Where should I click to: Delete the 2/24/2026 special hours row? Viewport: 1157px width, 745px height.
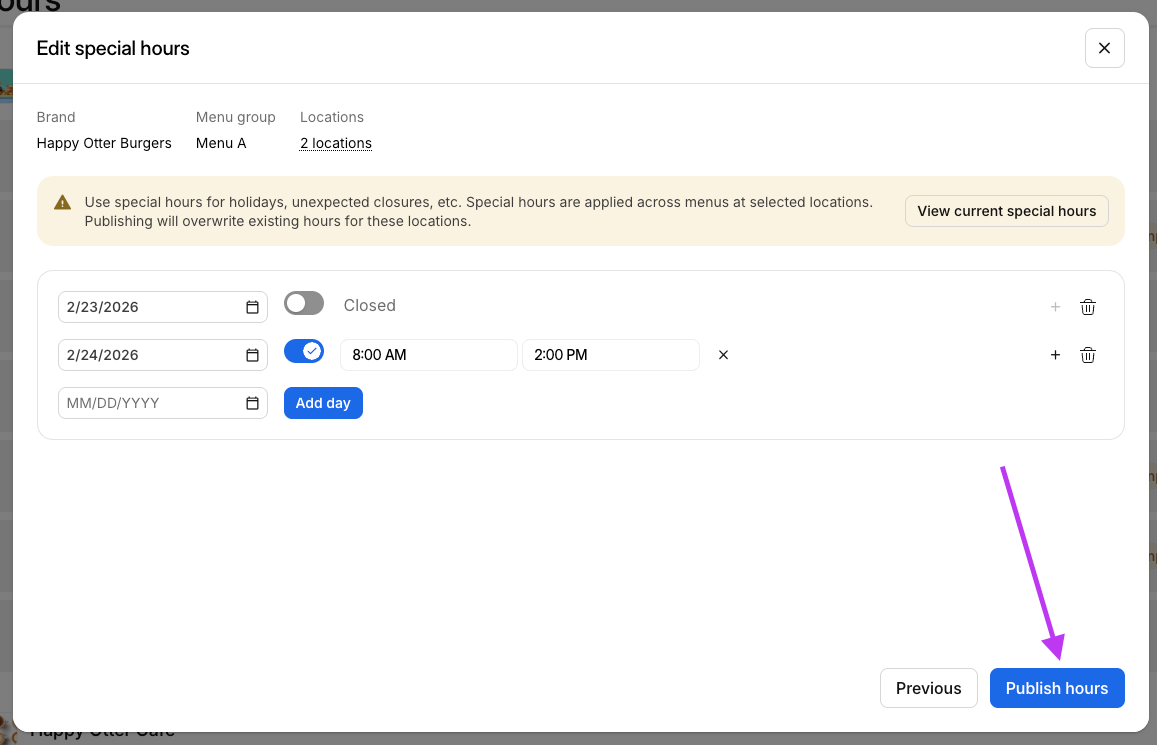[1088, 355]
